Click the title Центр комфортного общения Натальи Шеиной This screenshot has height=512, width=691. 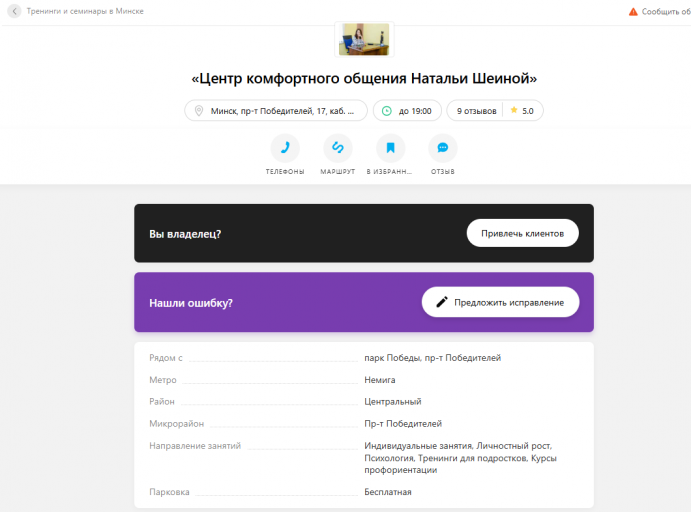tap(364, 78)
